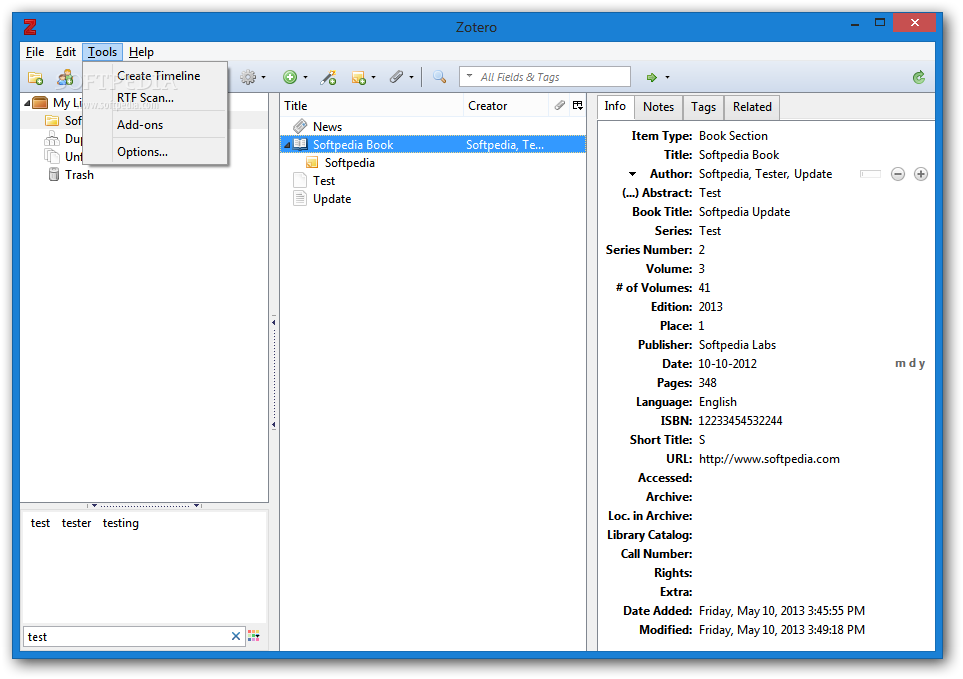Select the Trash collection row
Screen dimensions: 963x679
tap(145, 175)
